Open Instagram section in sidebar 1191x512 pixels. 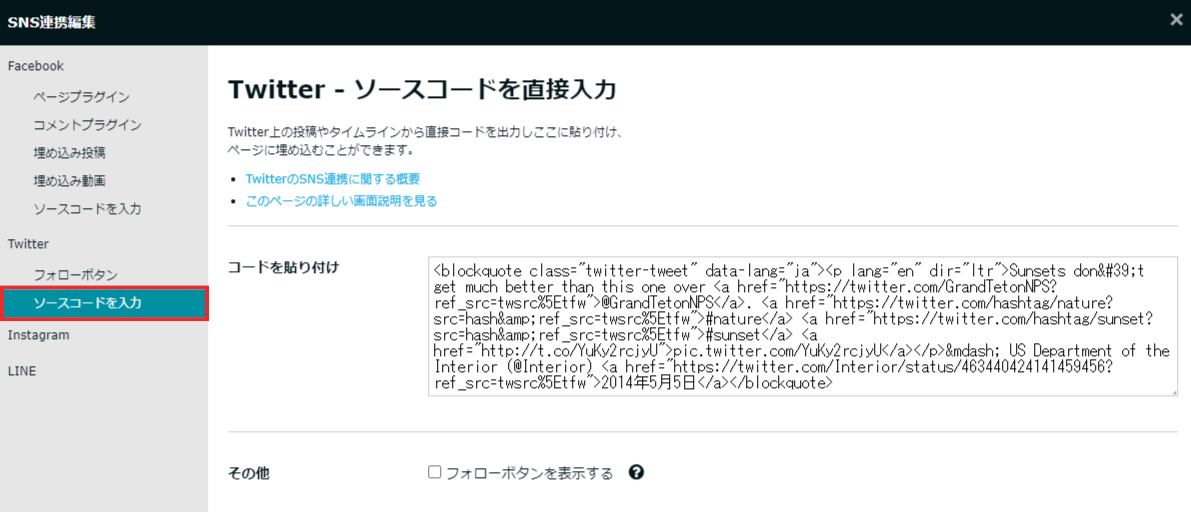click(39, 335)
